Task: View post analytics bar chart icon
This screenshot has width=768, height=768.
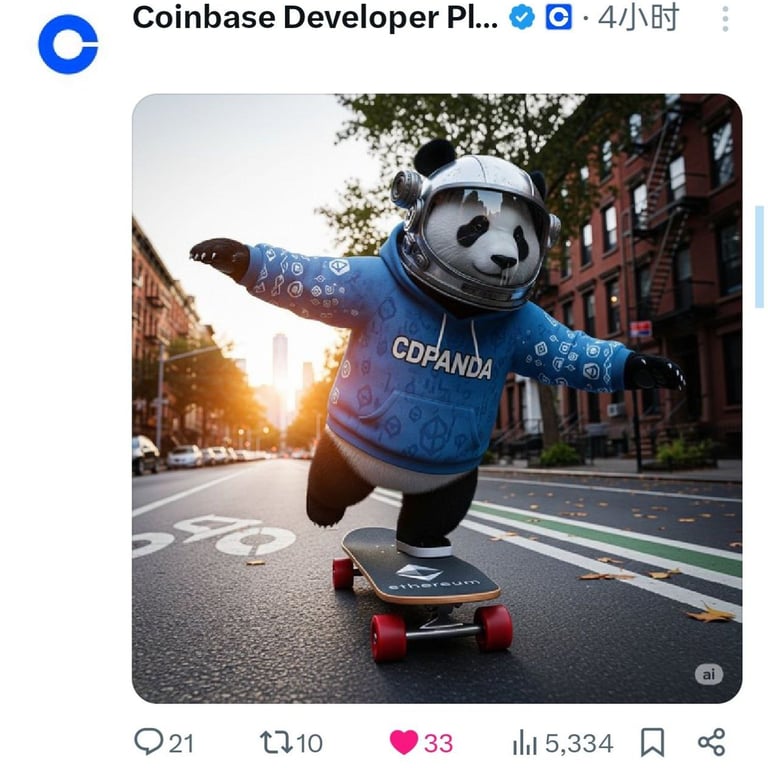Action: coord(525,743)
